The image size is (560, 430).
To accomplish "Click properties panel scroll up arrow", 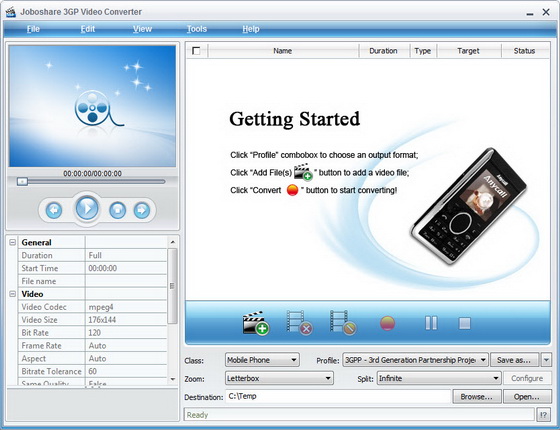I will (172, 242).
